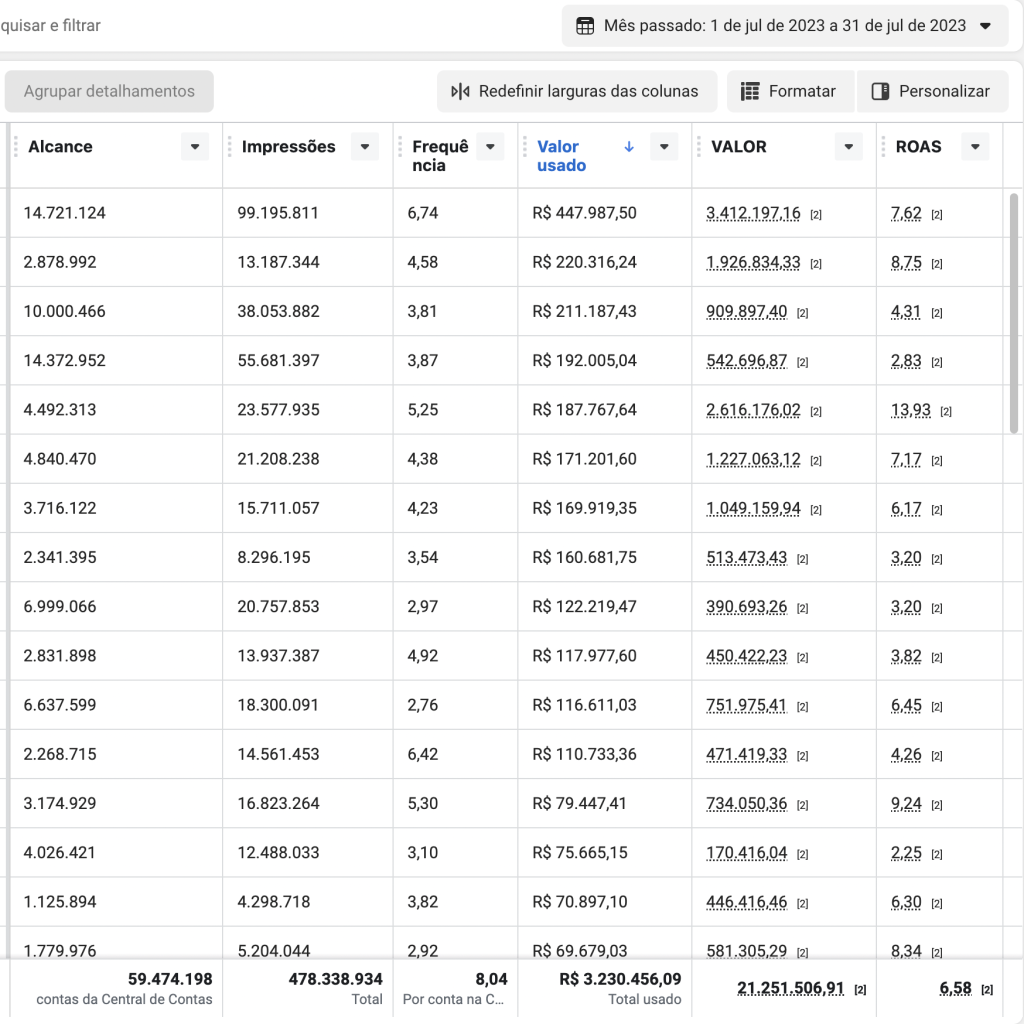
Task: Expand the Frequência column options arrow
Action: [x=490, y=147]
